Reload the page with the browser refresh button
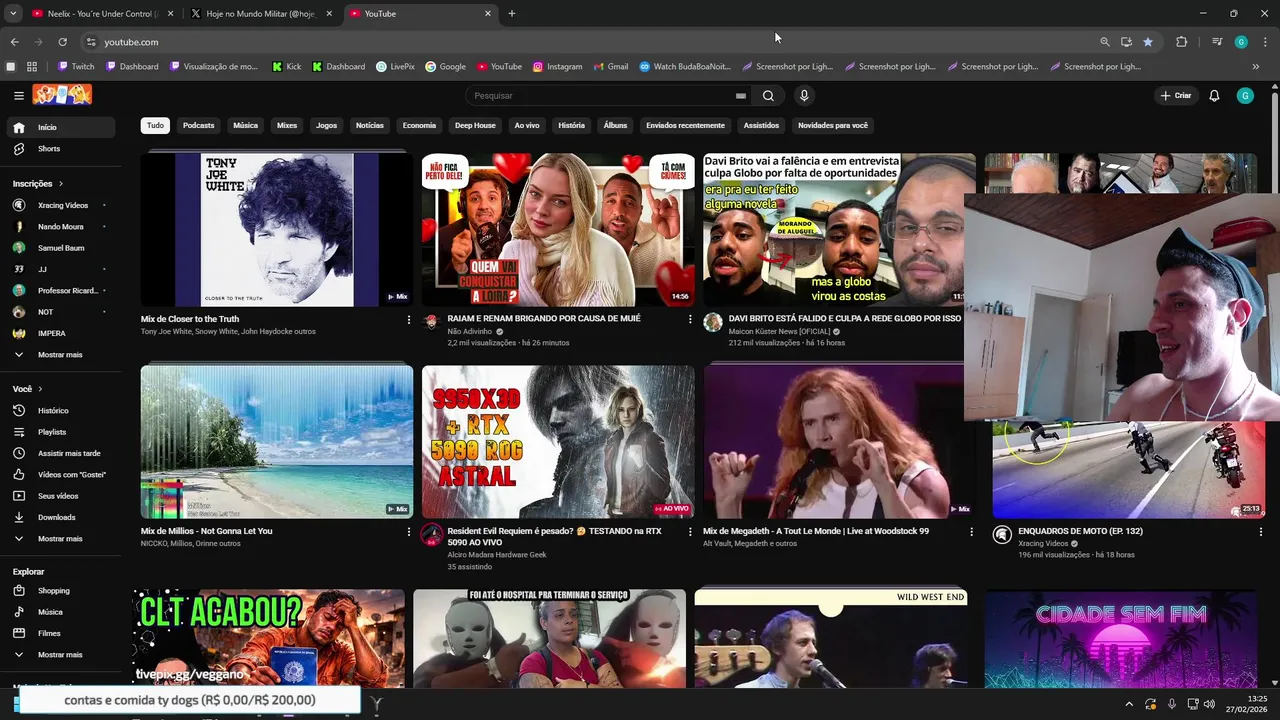 (x=62, y=42)
